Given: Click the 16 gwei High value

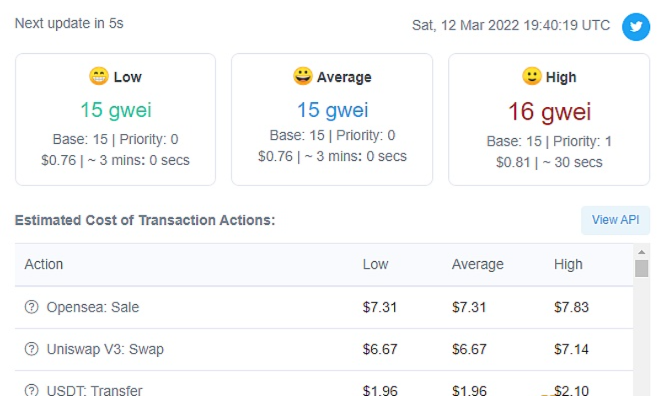Looking at the screenshot, I should [549, 112].
